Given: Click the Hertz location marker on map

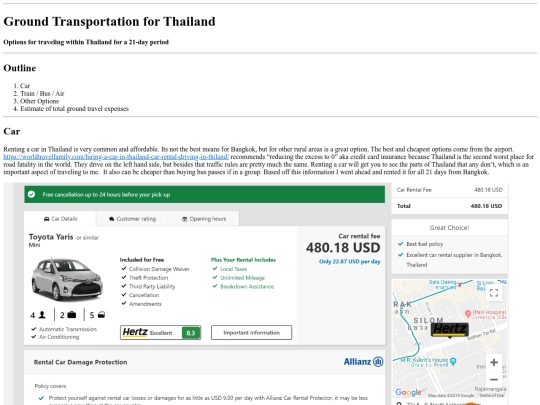Looking at the screenshot, I should coord(450,330).
